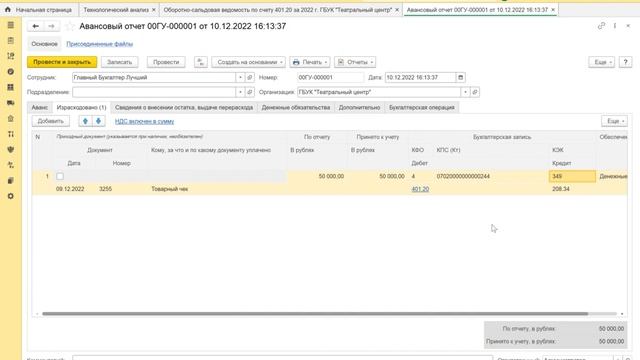
Task: Close the Оборотно-сальдовая ведомость tab
Action: click(x=397, y=9)
